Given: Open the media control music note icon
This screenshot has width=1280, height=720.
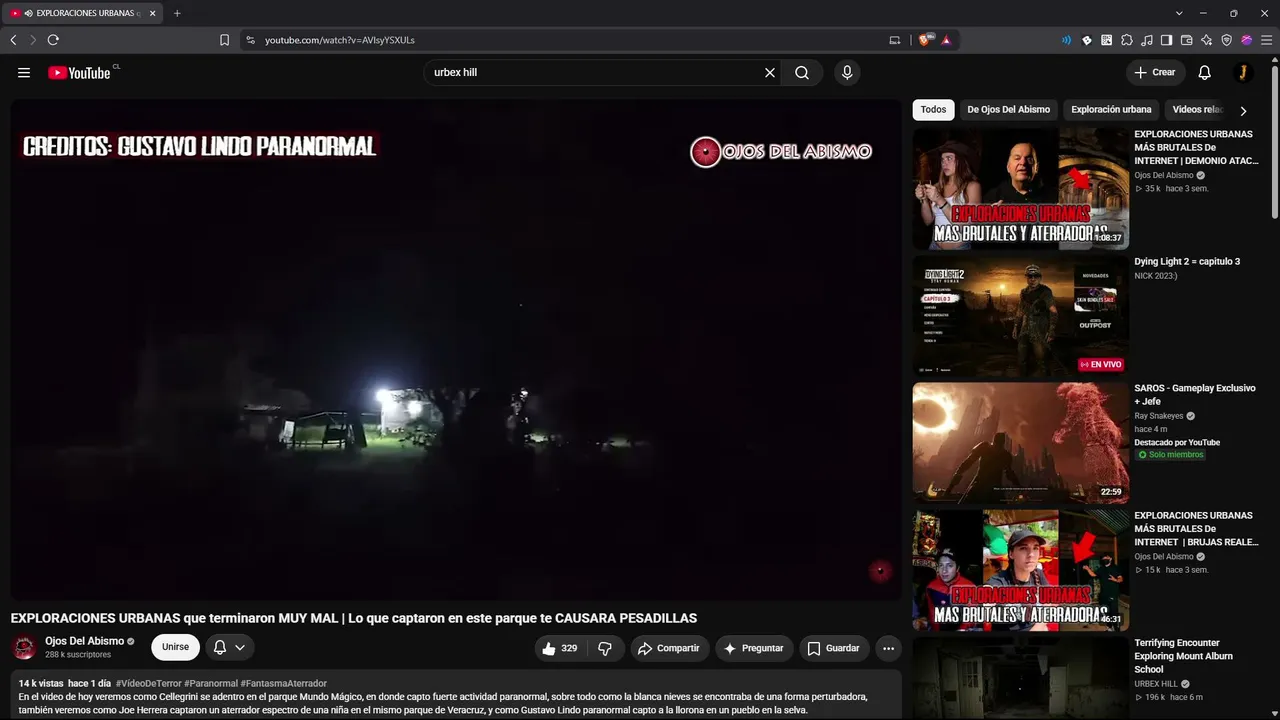Looking at the screenshot, I should [1147, 40].
